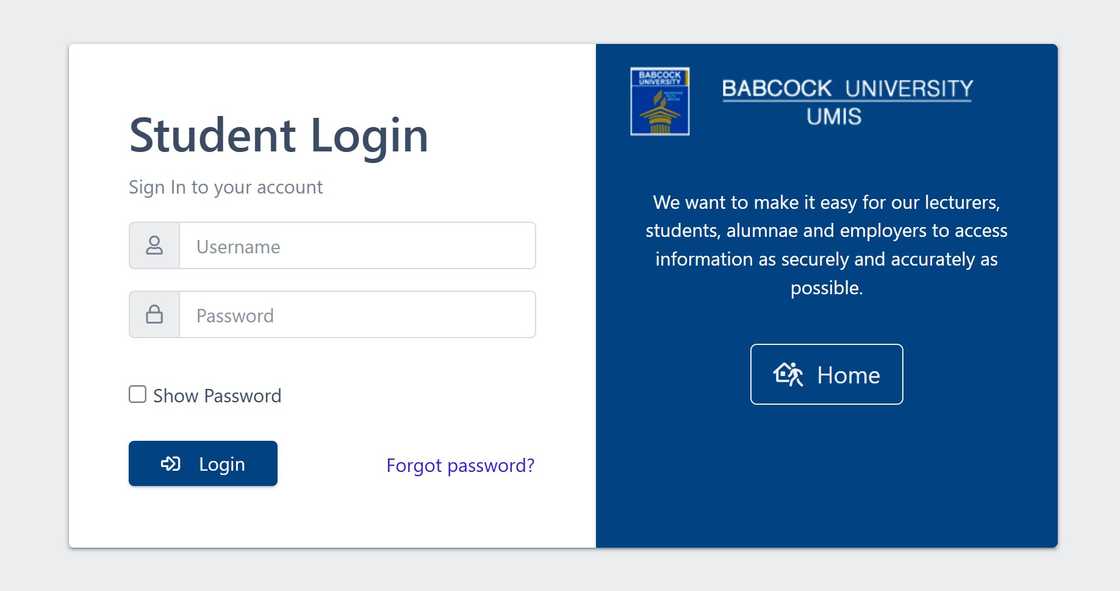Screen dimensions: 1120x591
Task: Click the Sign In to your account subtitle
Action: (x=225, y=187)
